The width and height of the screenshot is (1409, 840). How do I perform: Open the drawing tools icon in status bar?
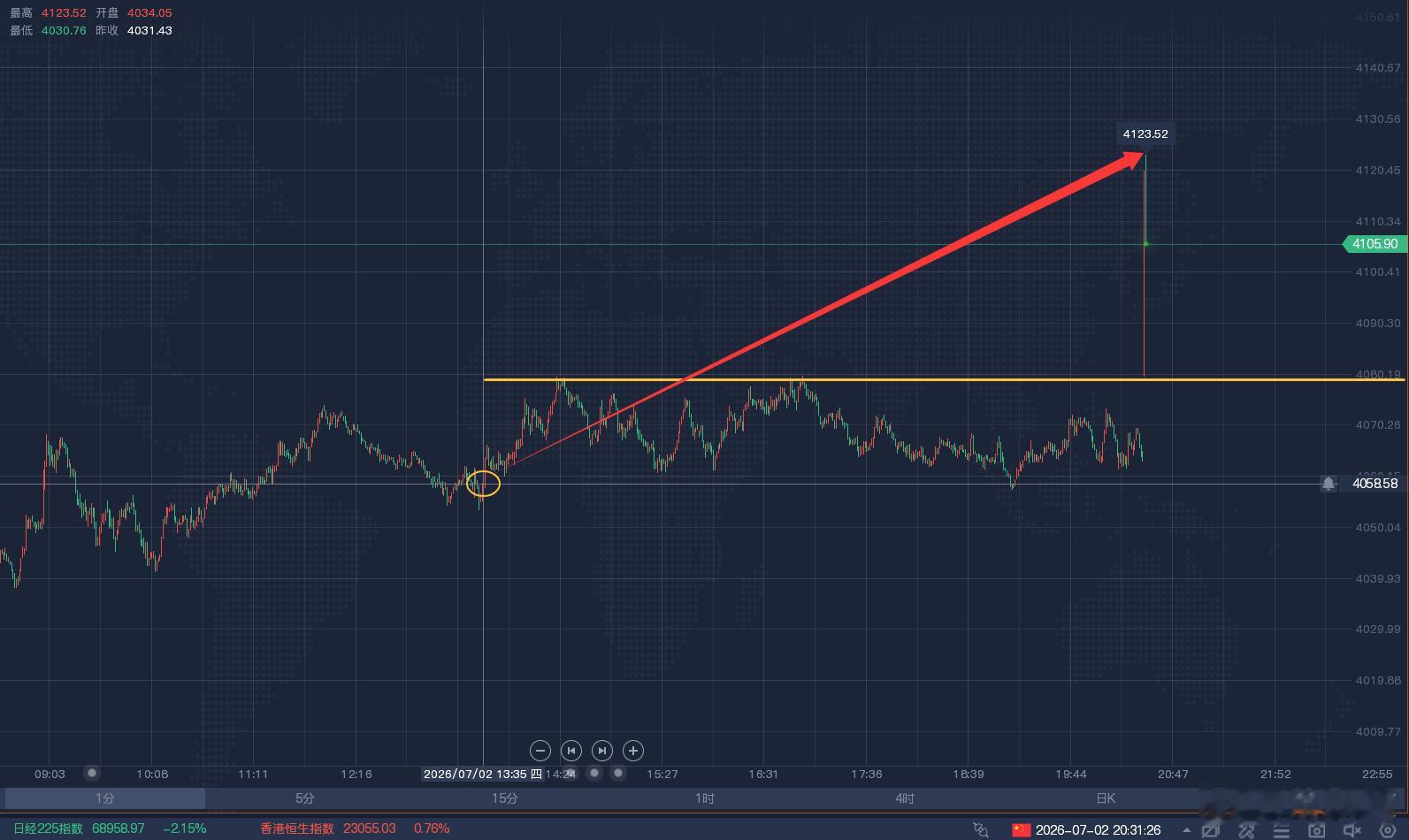tap(1211, 829)
